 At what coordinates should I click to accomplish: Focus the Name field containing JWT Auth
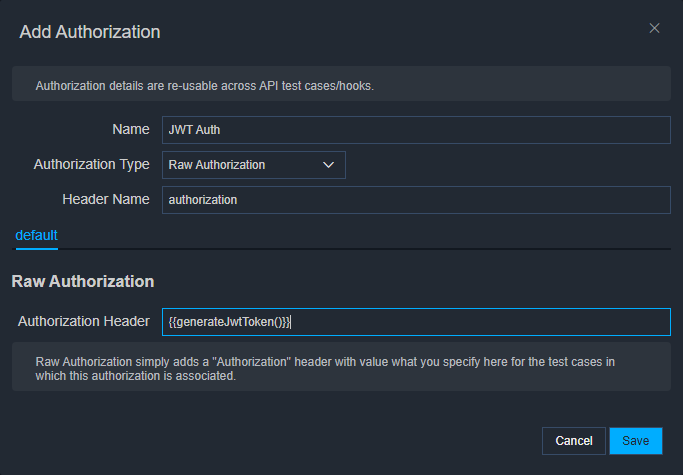416,130
